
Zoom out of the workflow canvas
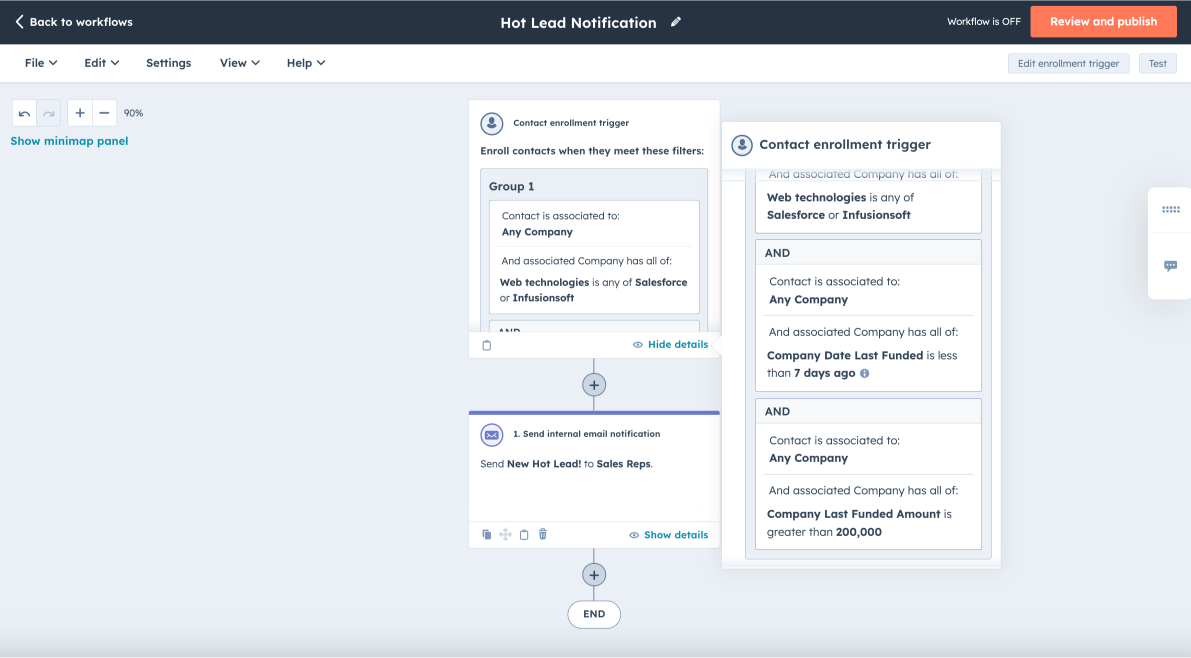pos(105,113)
